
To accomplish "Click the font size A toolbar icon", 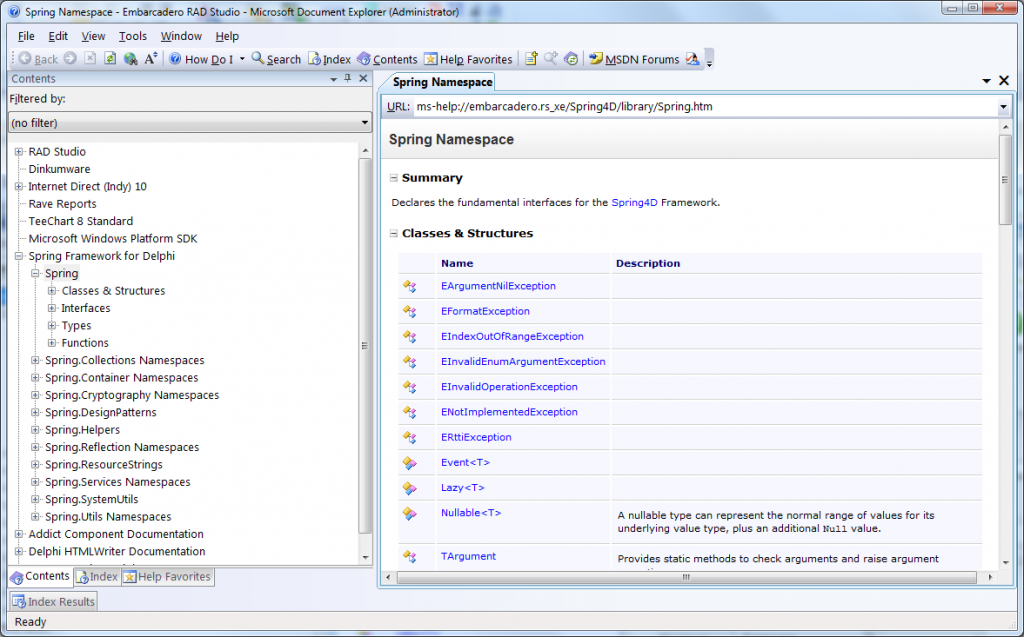I will [x=150, y=58].
